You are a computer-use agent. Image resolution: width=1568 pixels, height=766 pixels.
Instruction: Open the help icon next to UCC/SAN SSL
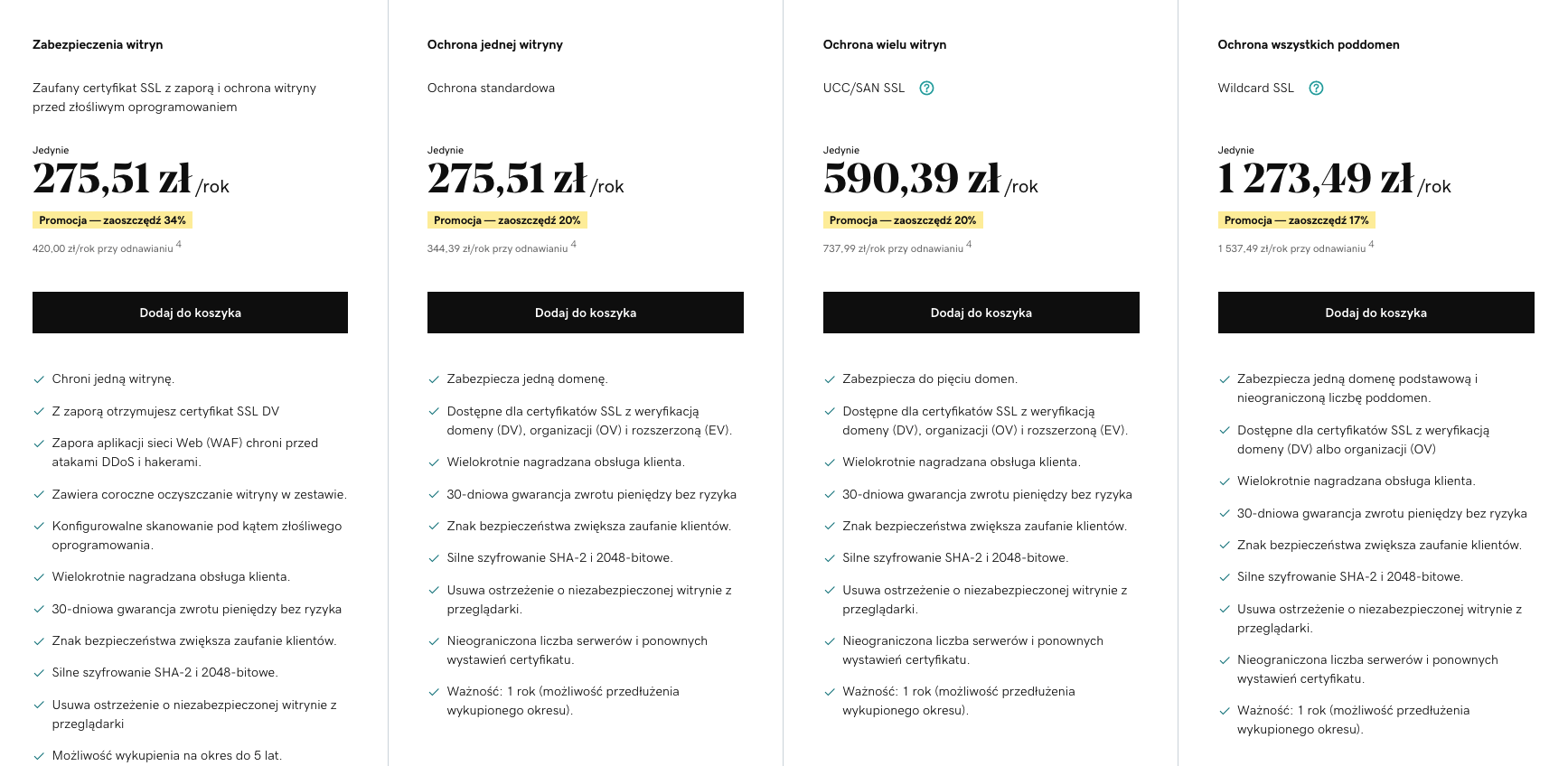pos(926,89)
